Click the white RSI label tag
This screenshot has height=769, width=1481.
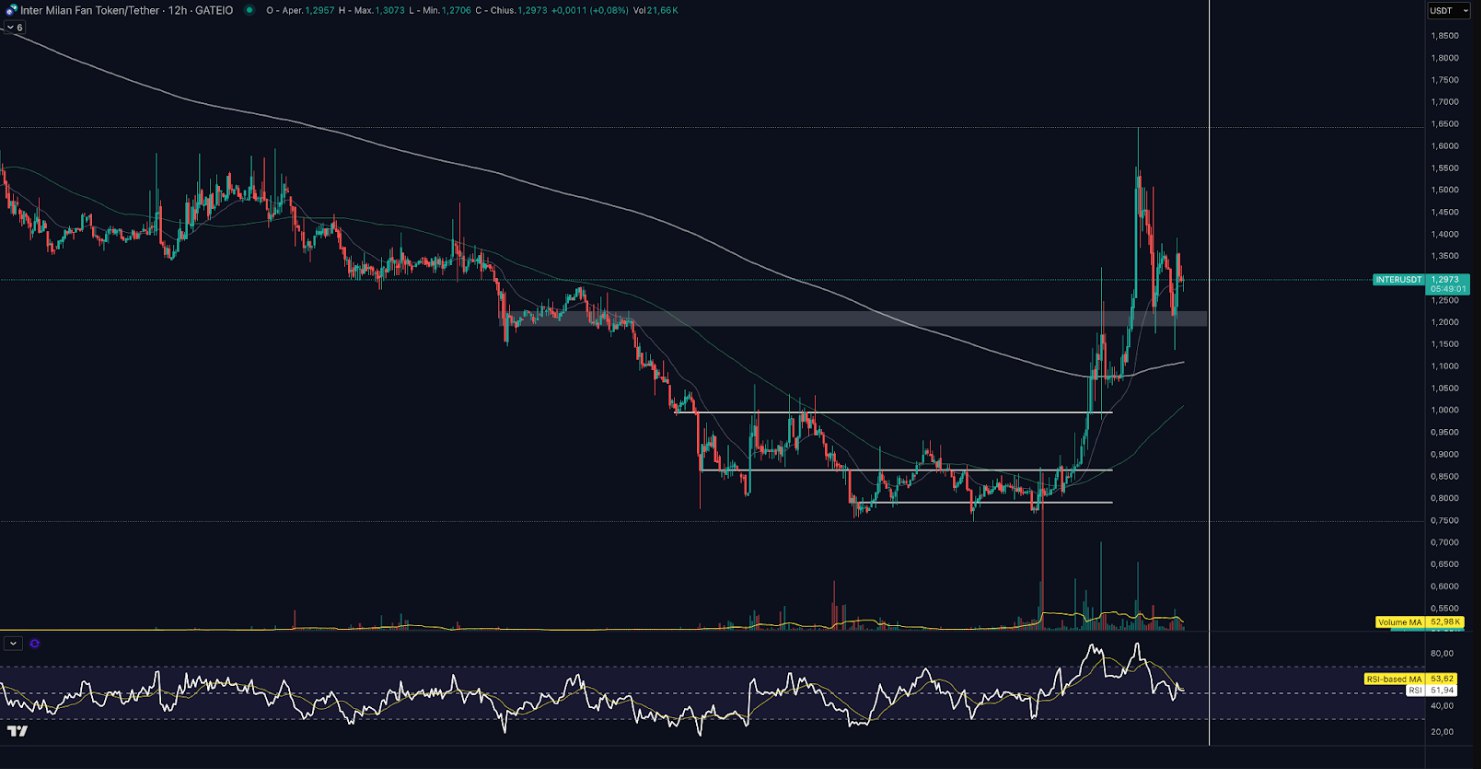click(x=1415, y=690)
